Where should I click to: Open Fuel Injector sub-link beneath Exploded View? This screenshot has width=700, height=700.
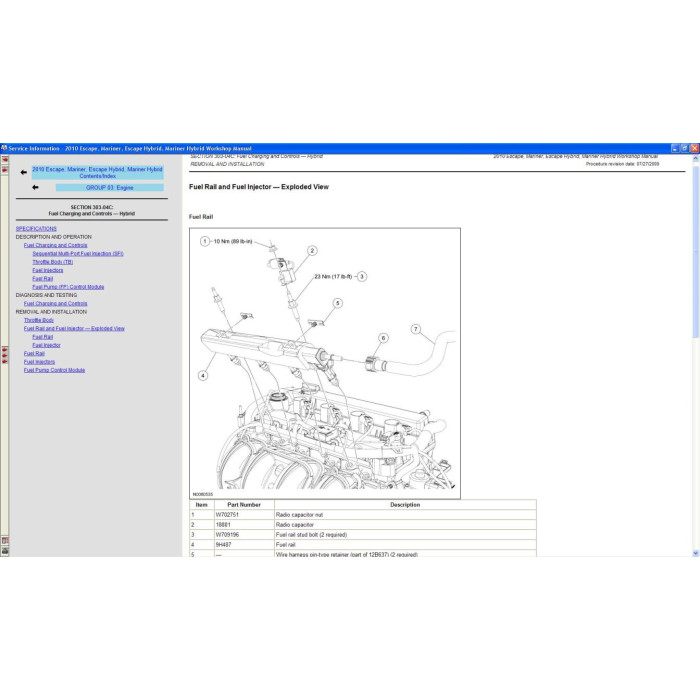pyautogui.click(x=46, y=345)
